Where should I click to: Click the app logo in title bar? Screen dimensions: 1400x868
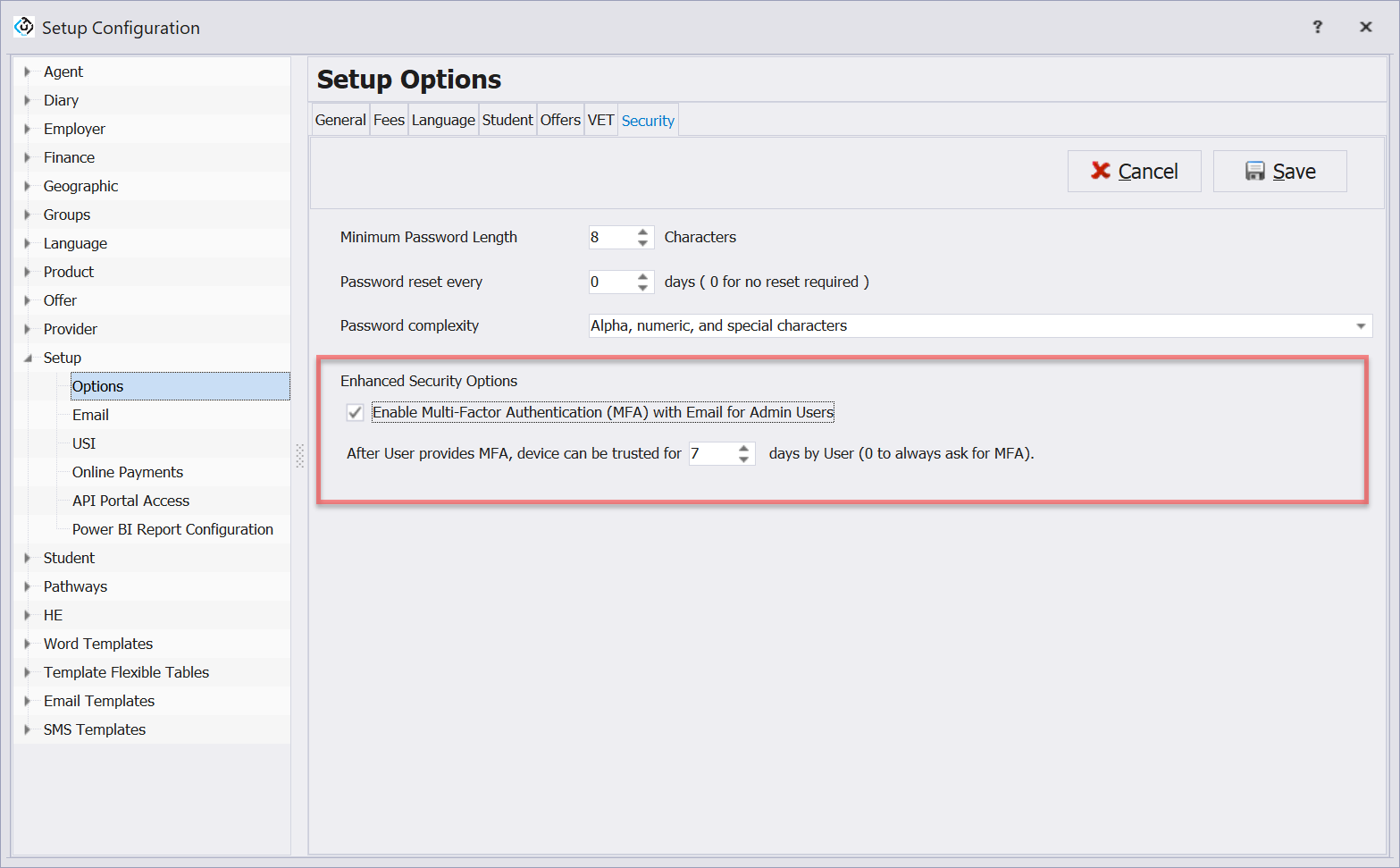24,27
